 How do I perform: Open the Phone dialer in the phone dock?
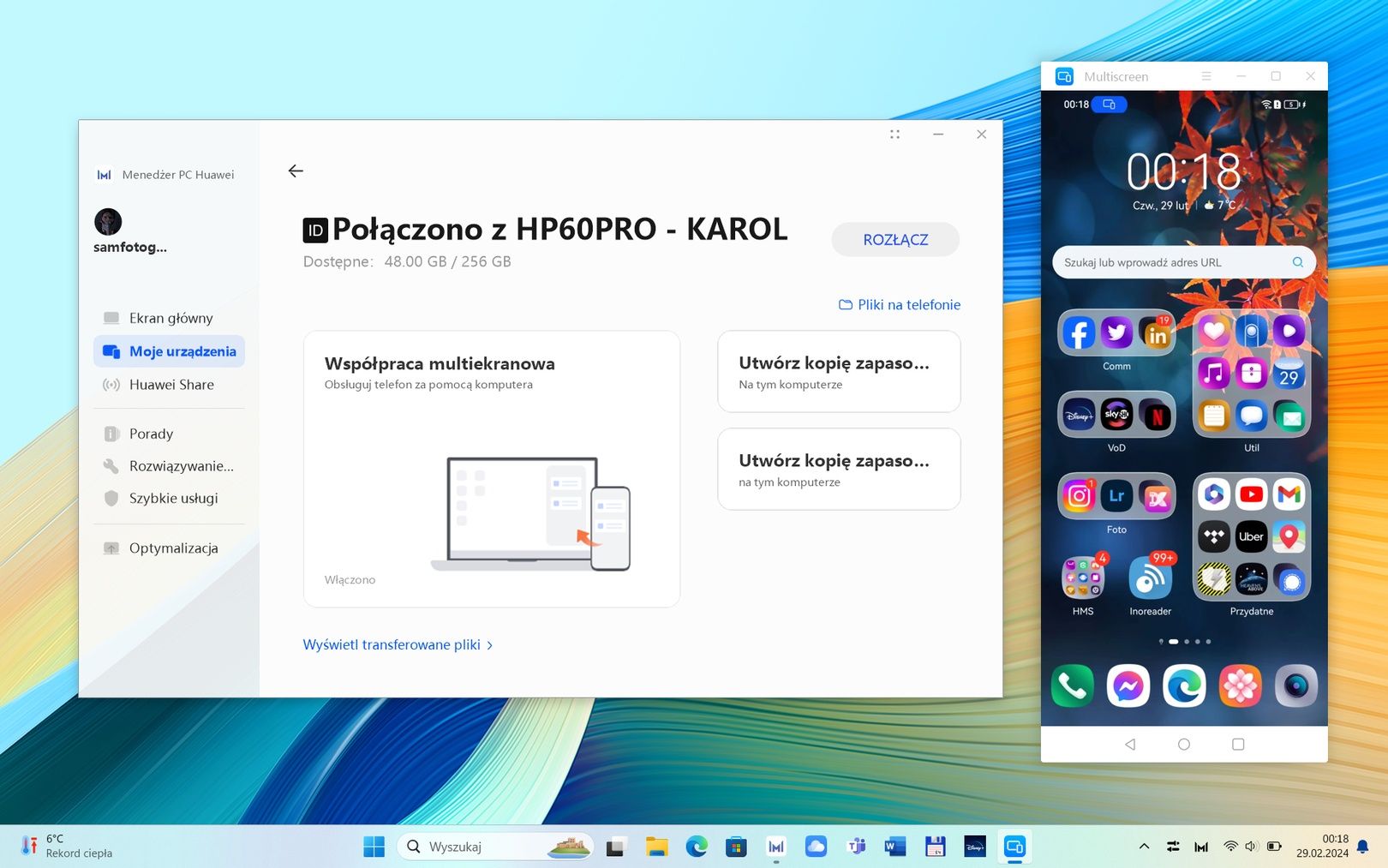tap(1072, 685)
